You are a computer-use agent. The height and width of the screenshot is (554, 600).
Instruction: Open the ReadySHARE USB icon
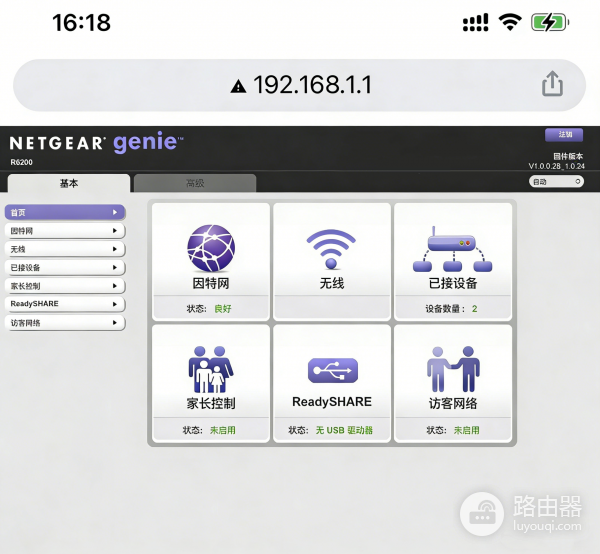click(x=333, y=370)
